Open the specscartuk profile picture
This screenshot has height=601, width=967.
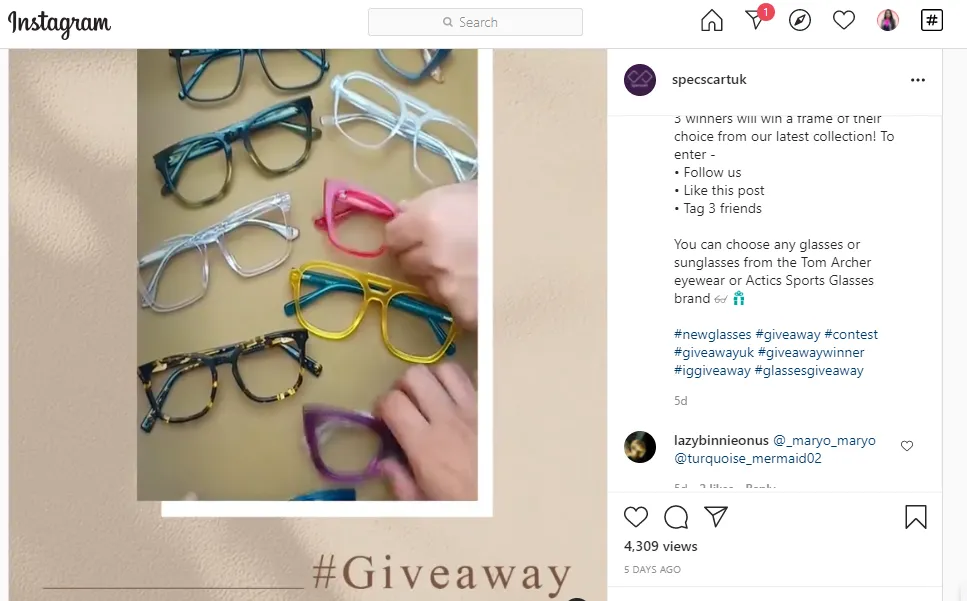(640, 80)
